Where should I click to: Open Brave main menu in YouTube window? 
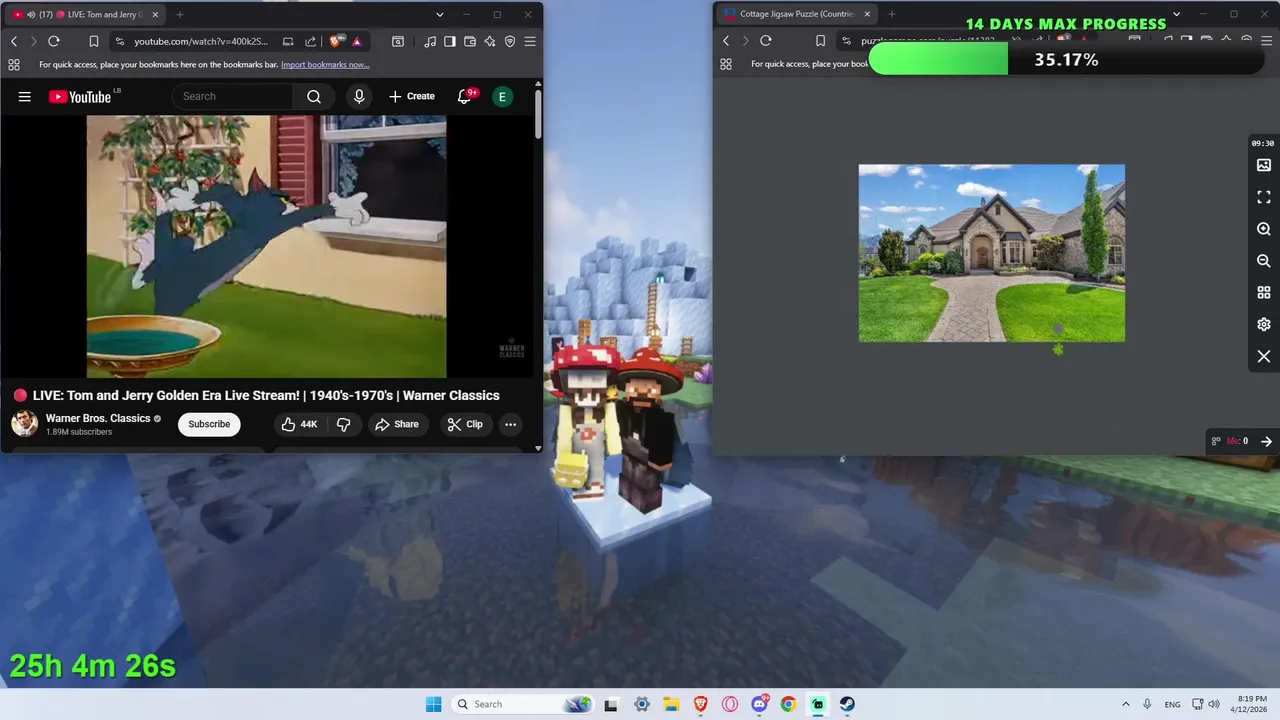[530, 41]
